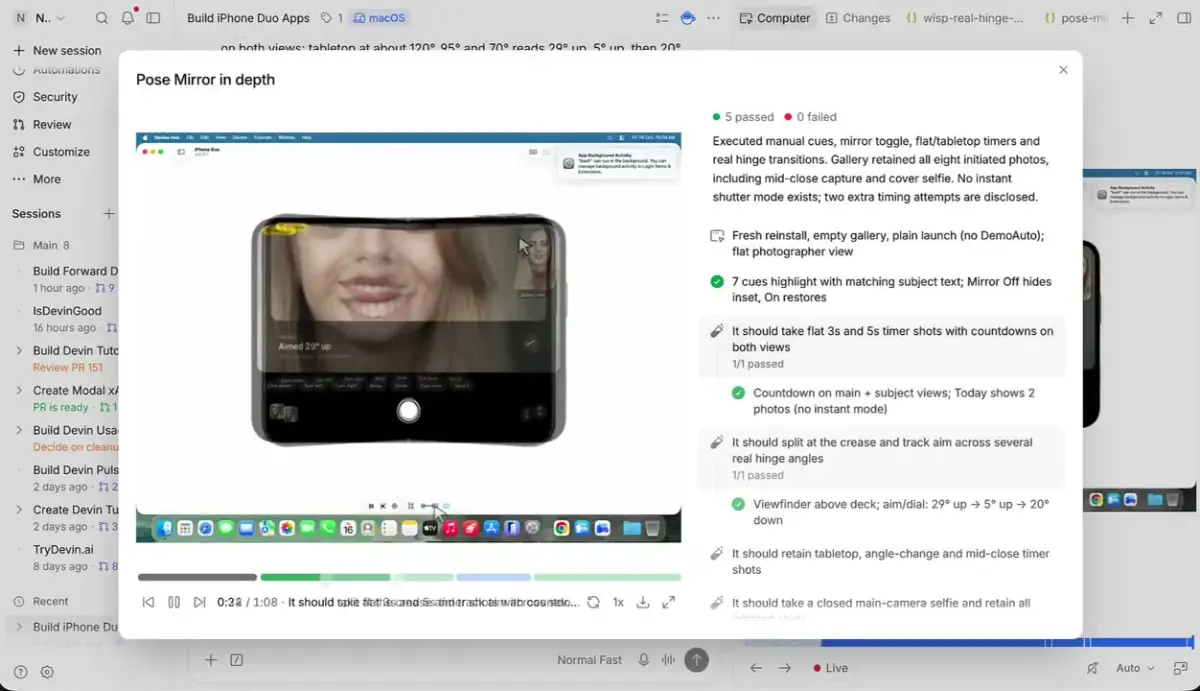Expand the Create Modal session row
The image size is (1200, 691).
click(x=19, y=391)
